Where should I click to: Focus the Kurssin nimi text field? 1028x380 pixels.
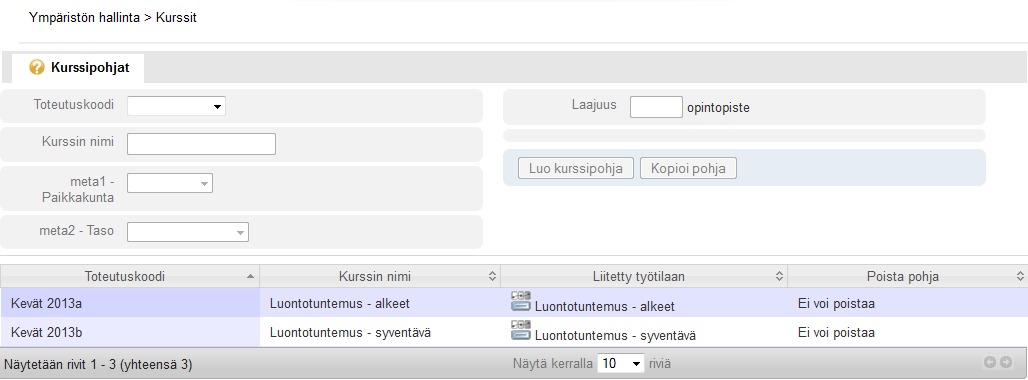pos(201,144)
